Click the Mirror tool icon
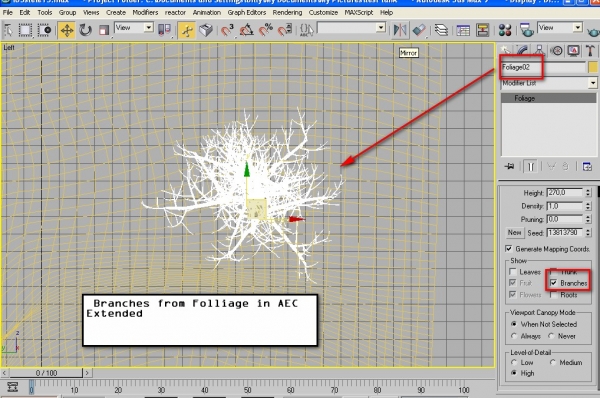 (x=400, y=30)
